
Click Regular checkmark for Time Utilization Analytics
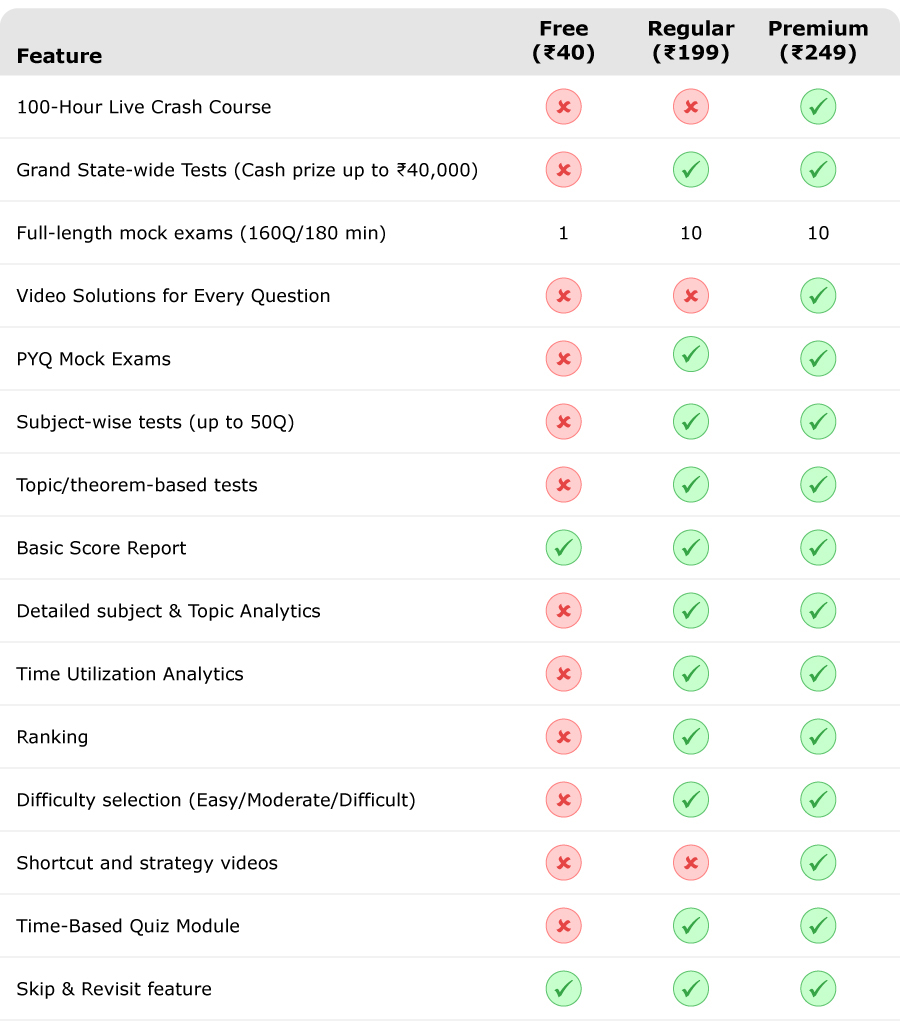[691, 674]
